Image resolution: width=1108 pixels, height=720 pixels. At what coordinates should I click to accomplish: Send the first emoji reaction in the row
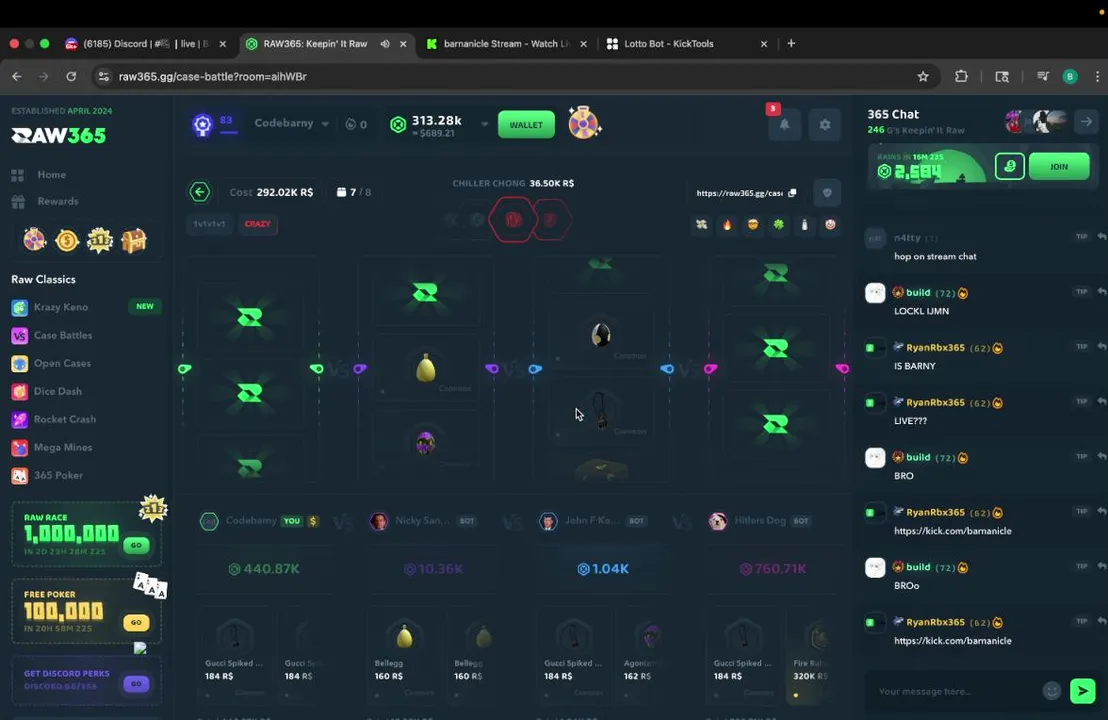pyautogui.click(x=702, y=225)
